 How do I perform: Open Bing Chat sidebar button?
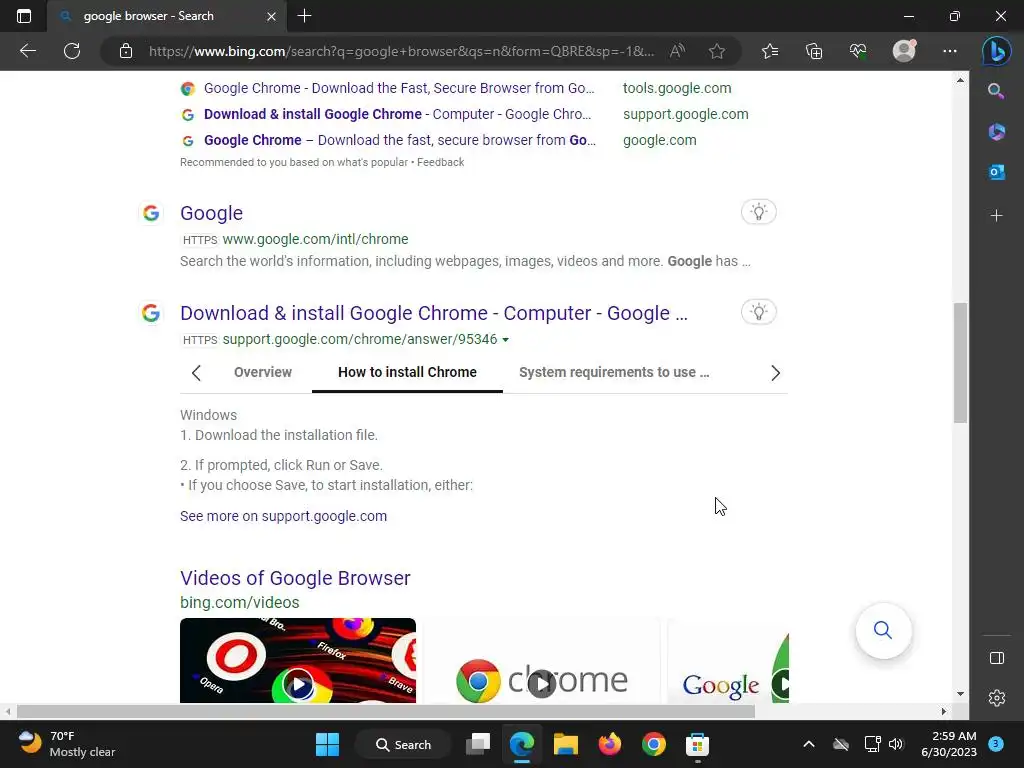(x=997, y=51)
